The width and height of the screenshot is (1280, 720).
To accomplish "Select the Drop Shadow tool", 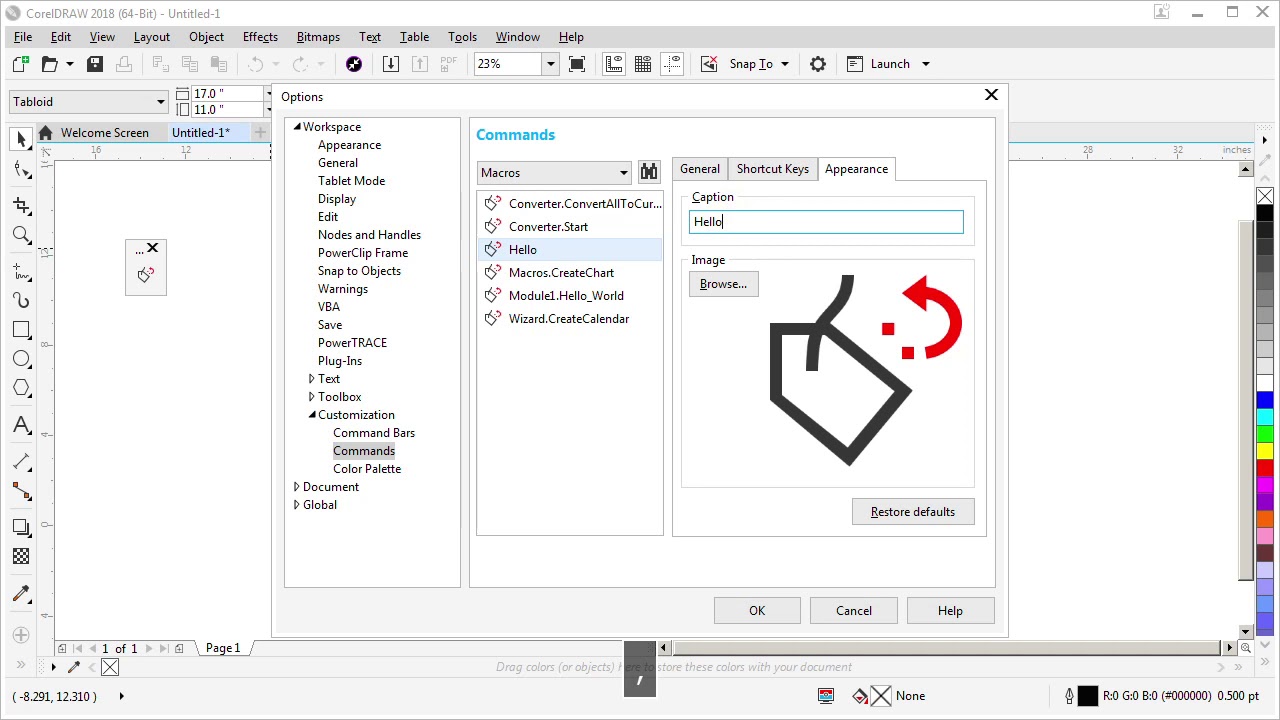I will (x=22, y=526).
